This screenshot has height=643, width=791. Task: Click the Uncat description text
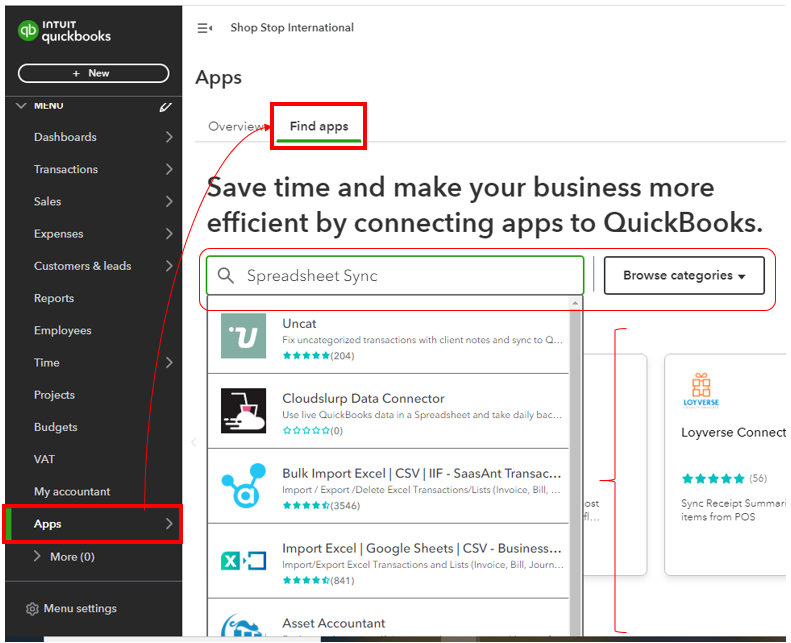422,340
